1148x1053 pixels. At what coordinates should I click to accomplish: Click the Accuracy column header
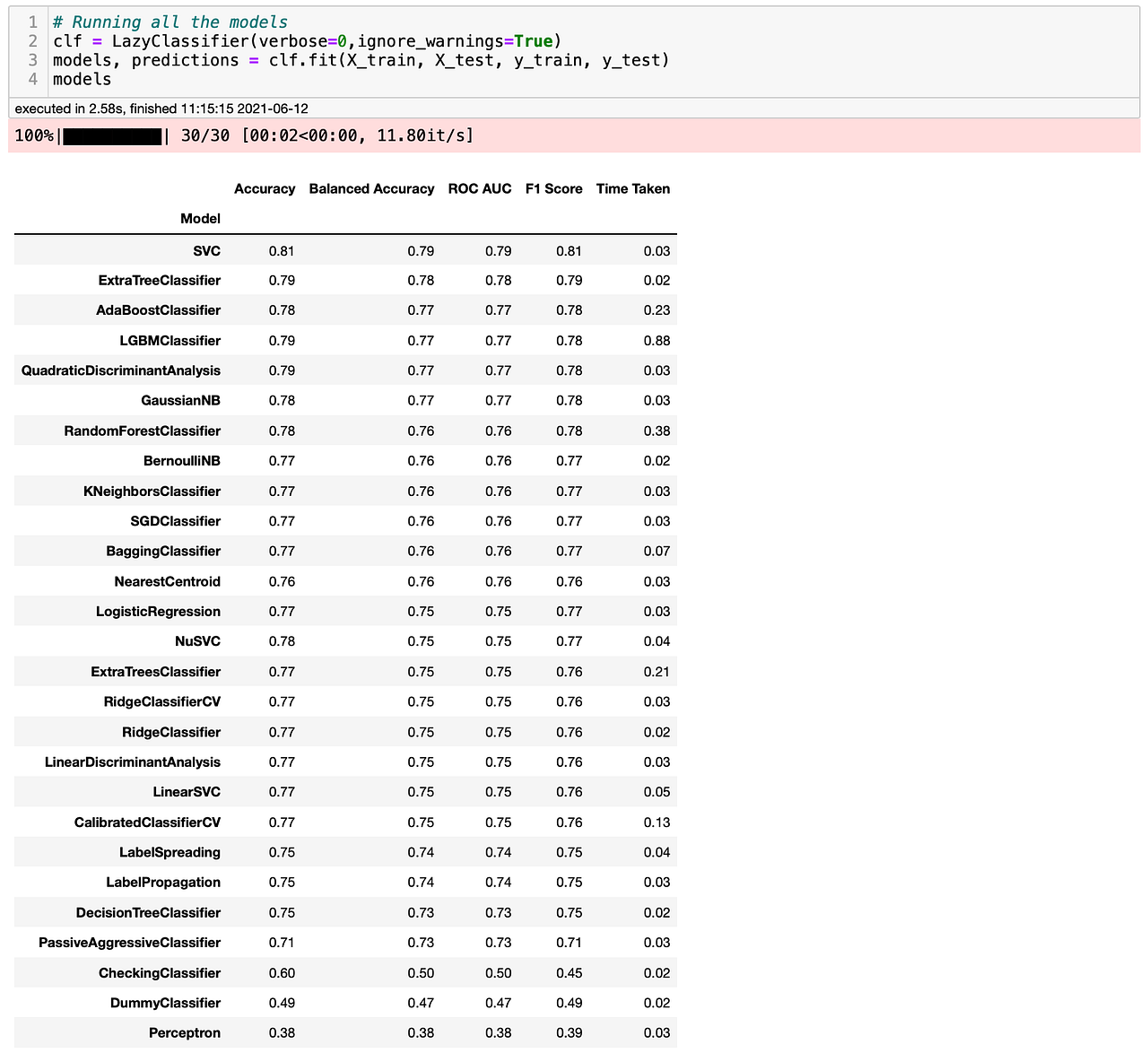coord(265,188)
